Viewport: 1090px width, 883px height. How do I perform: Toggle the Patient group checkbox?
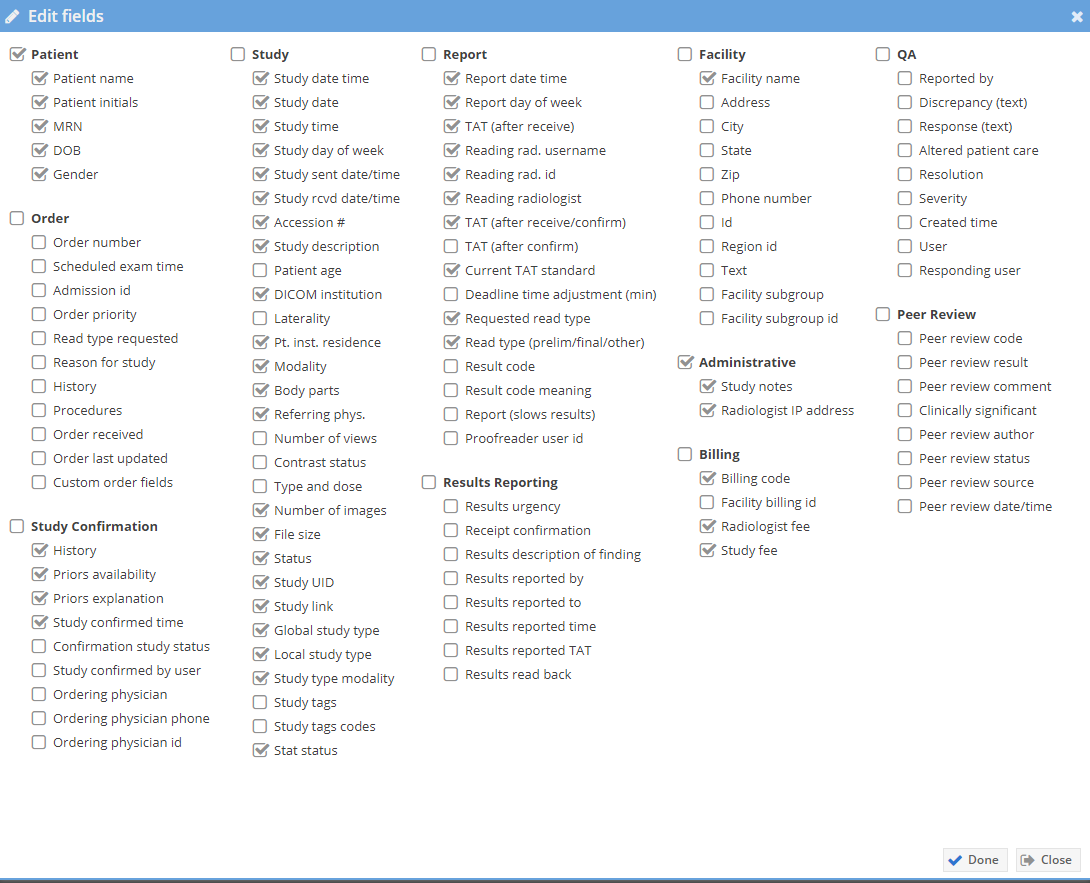pos(17,54)
